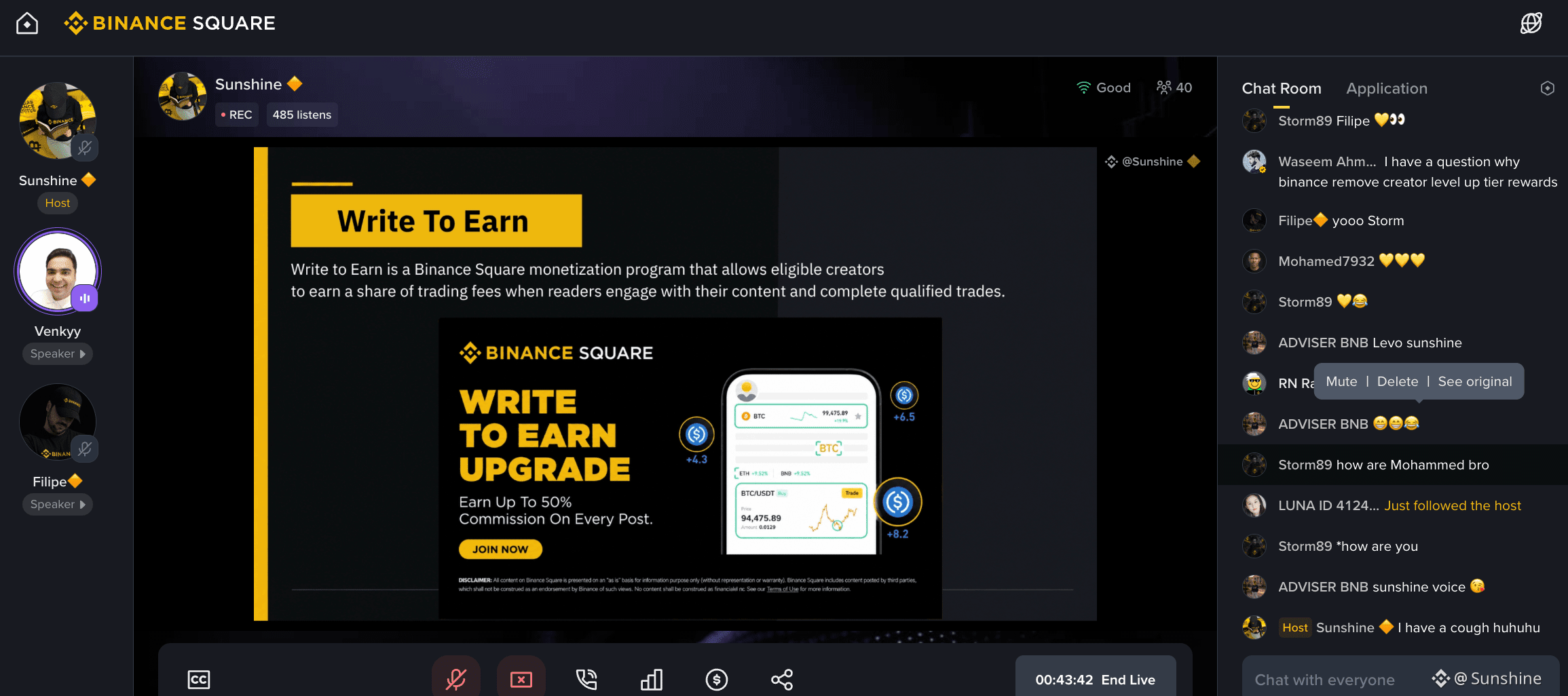Open the call-in requests phone icon
Image resolution: width=1568 pixels, height=696 pixels.
tap(586, 679)
